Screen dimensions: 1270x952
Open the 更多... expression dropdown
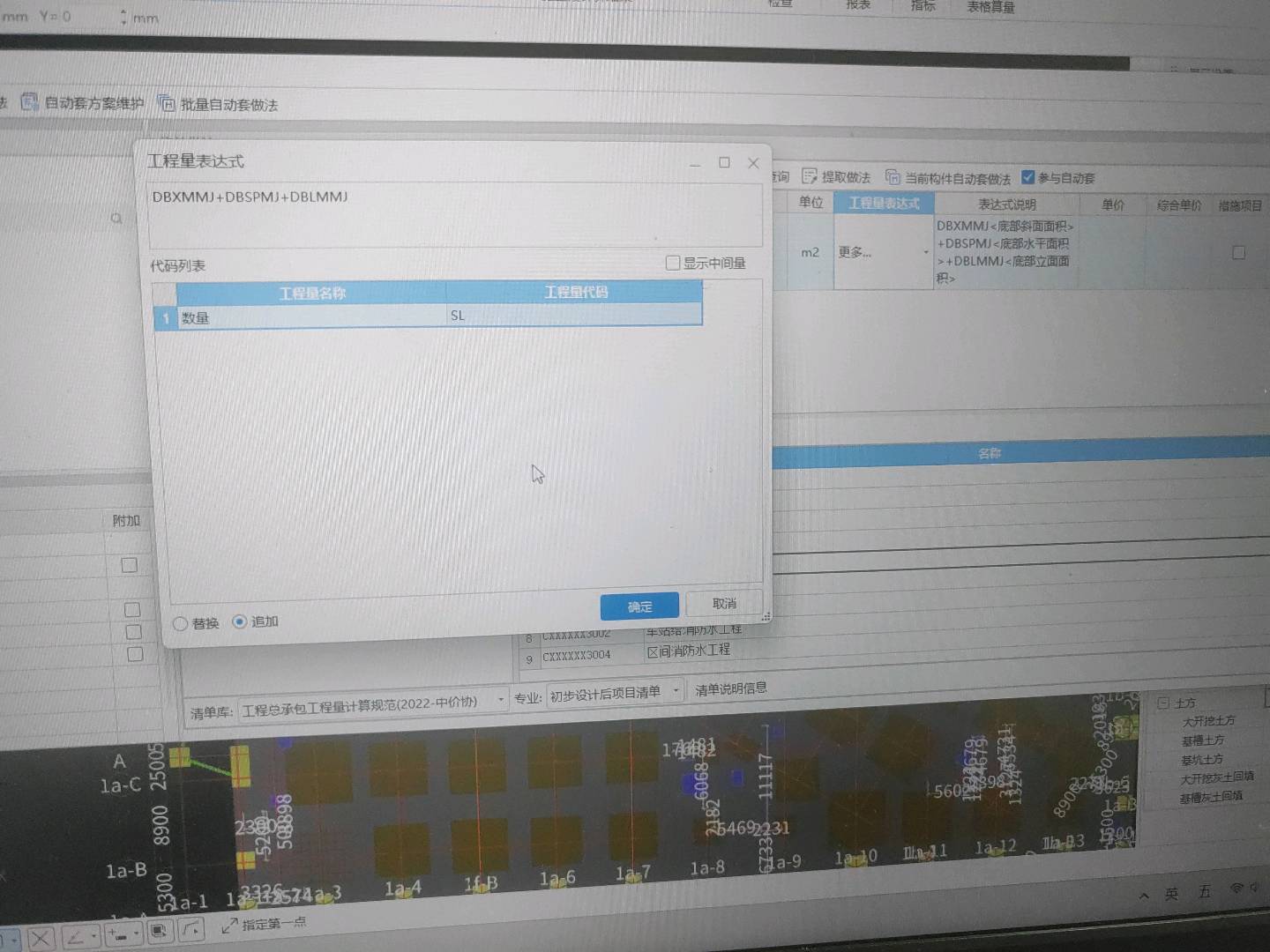click(x=925, y=252)
